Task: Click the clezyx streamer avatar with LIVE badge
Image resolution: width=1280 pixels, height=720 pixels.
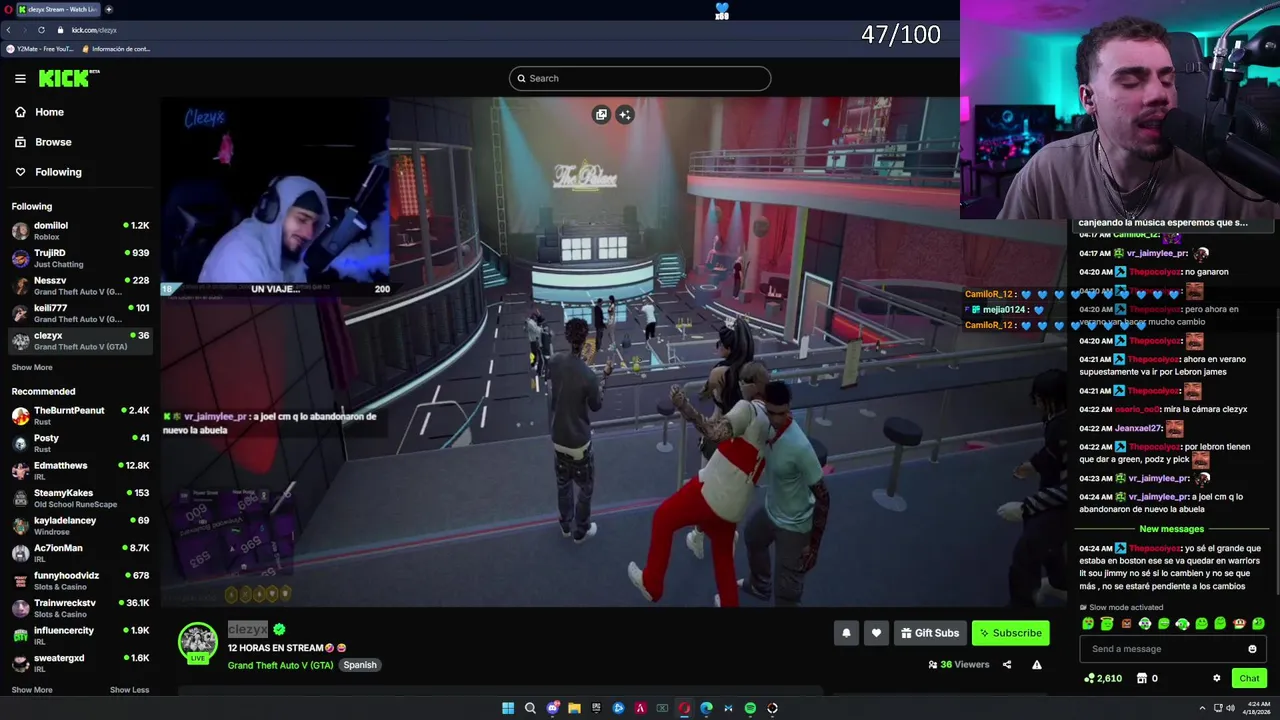Action: [198, 643]
